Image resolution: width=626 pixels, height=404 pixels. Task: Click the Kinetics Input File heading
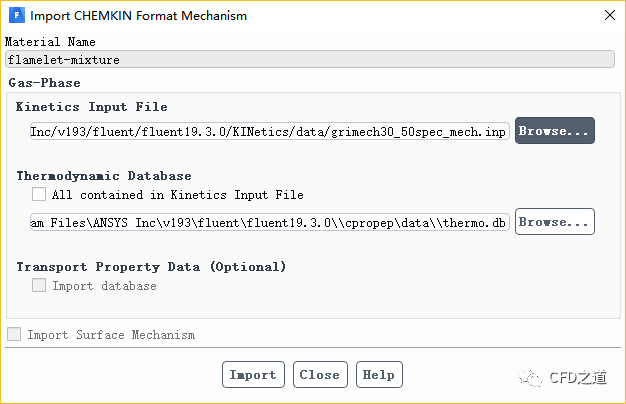point(92,106)
